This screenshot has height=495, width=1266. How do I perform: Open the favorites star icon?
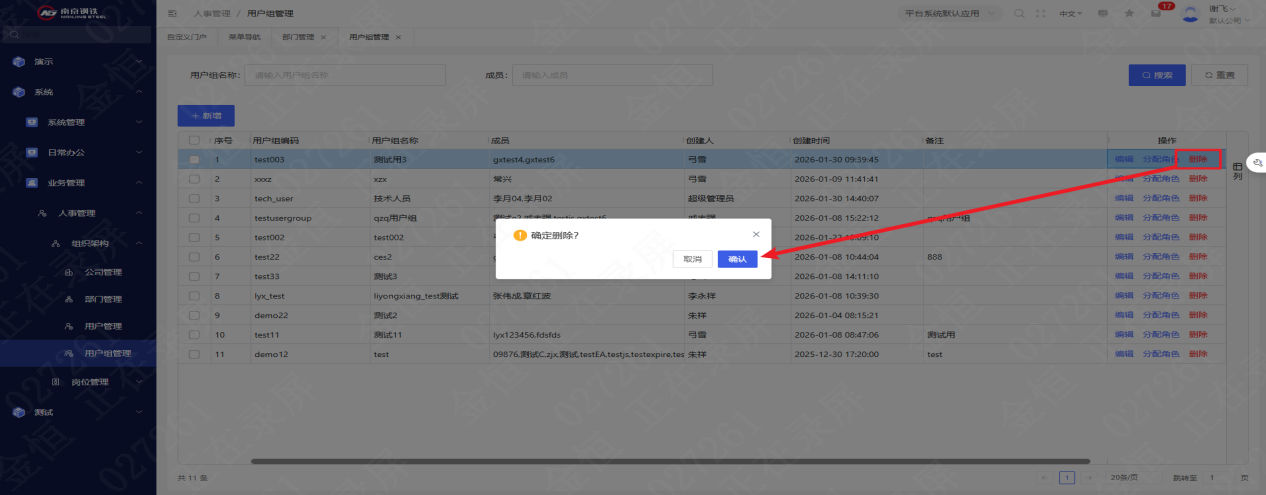1129,14
